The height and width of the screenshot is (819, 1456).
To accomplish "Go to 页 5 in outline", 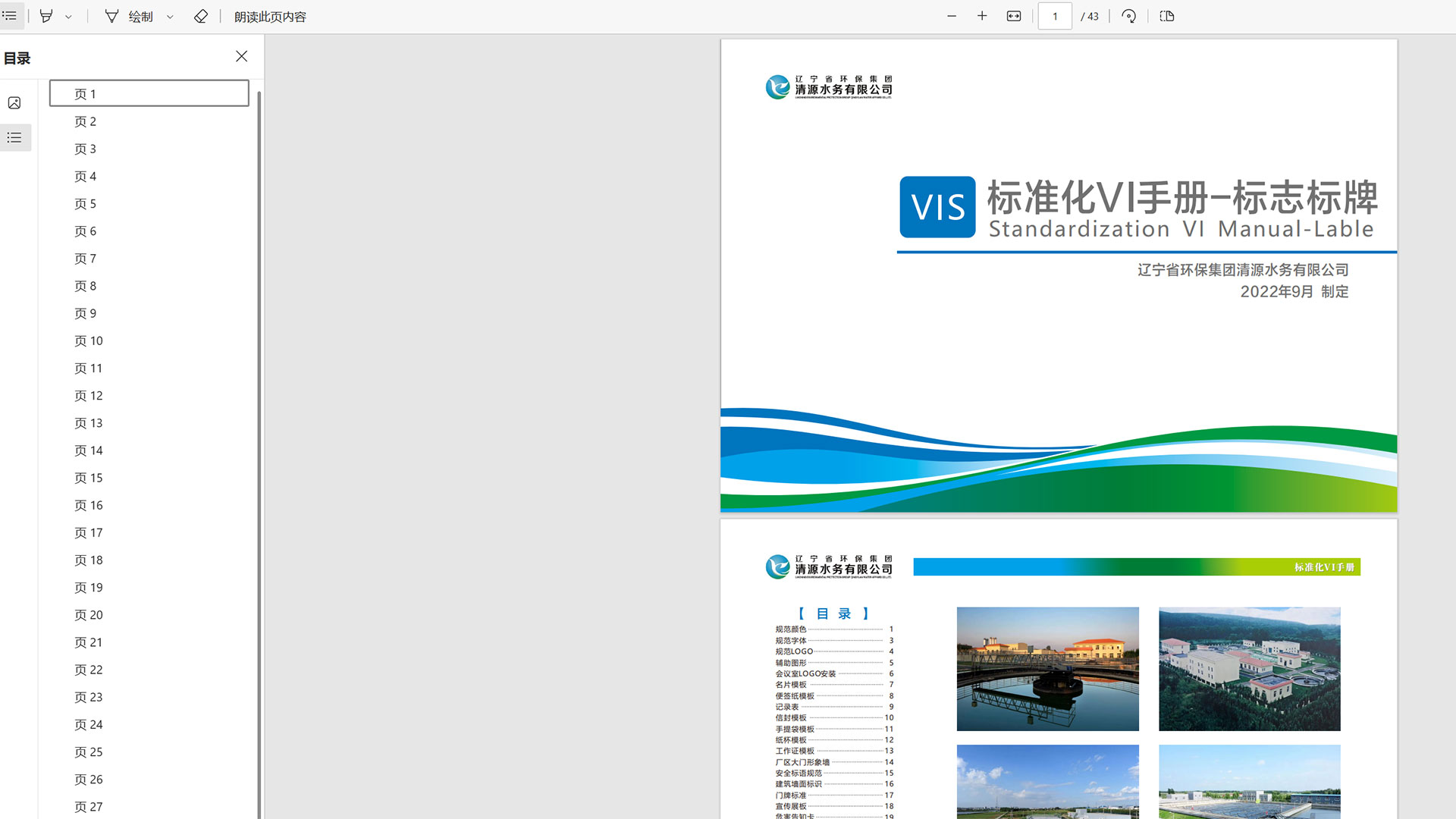I will pos(85,203).
